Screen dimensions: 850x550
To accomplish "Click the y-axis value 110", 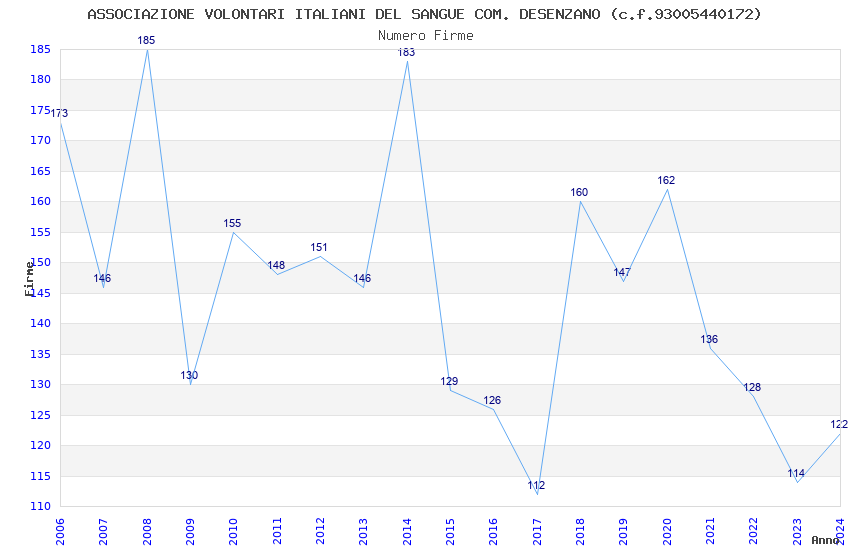I will (40, 506).
